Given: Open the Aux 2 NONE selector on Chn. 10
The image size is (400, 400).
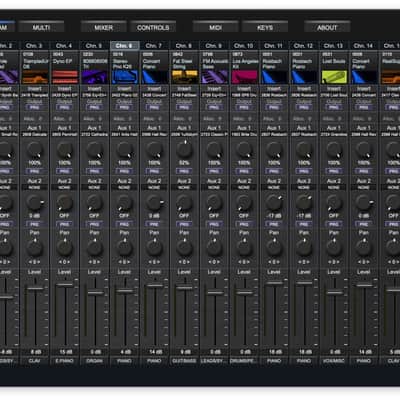Looking at the screenshot, I should 244,188.
